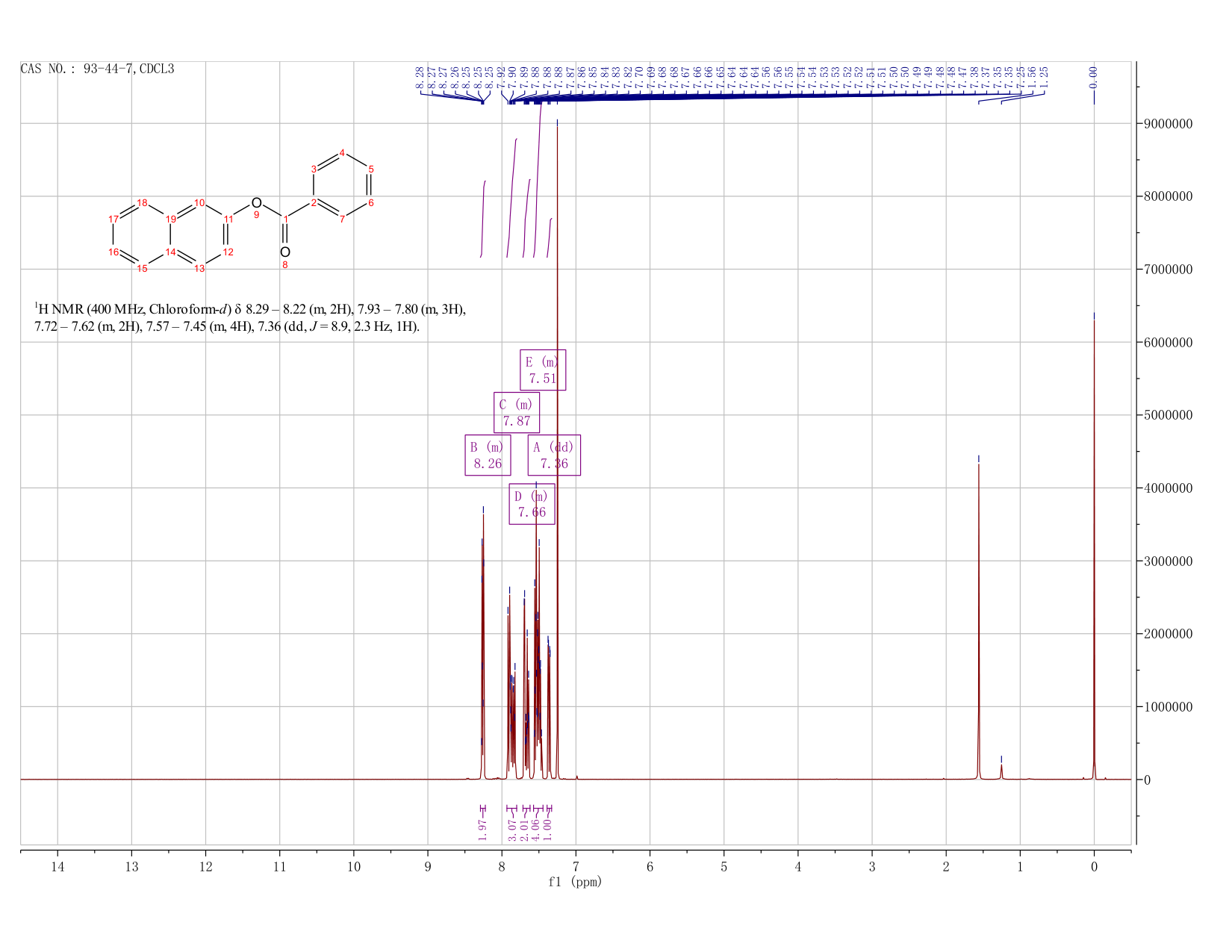The image size is (1232, 952).
Task: Click the 7 ppm tick label
Action: (x=576, y=867)
